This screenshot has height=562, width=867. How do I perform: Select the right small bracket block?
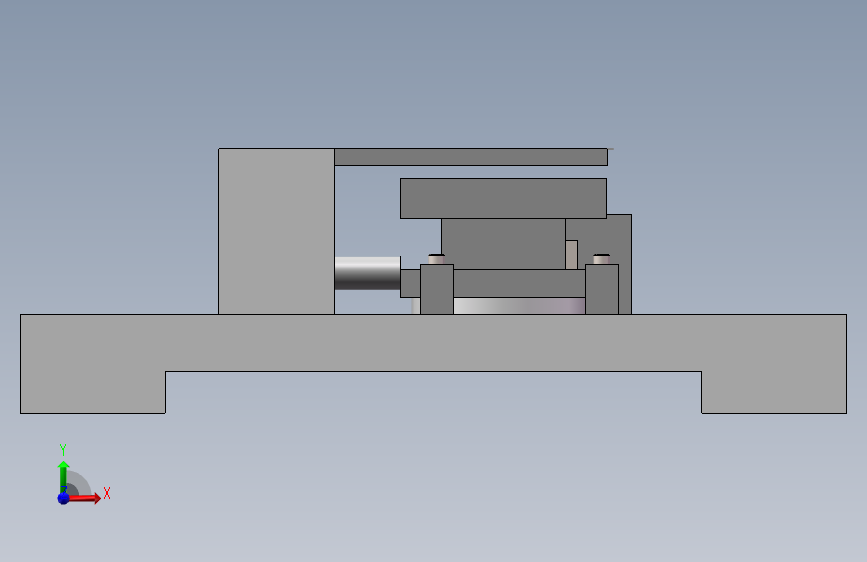click(x=602, y=289)
